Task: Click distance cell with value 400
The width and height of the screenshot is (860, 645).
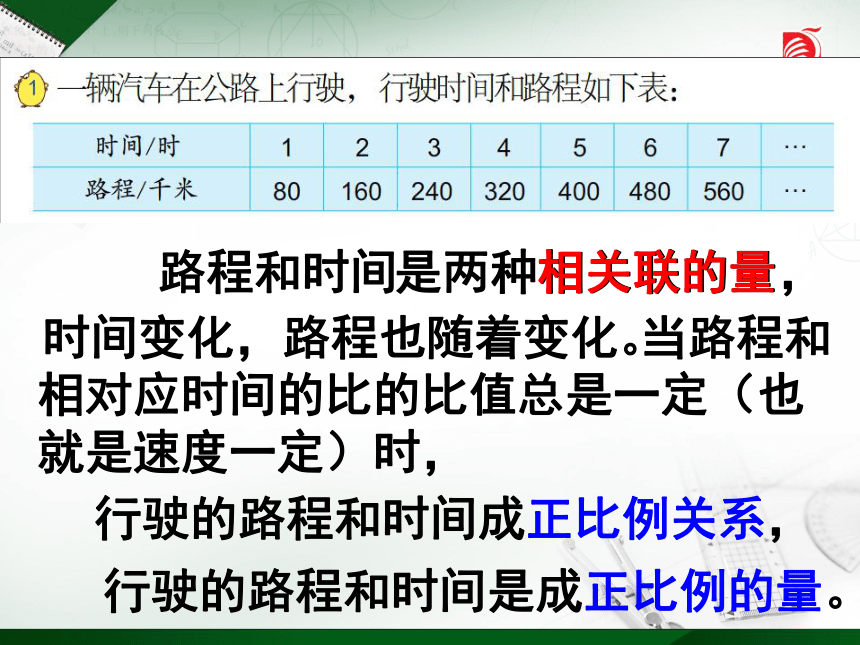Action: pos(578,190)
